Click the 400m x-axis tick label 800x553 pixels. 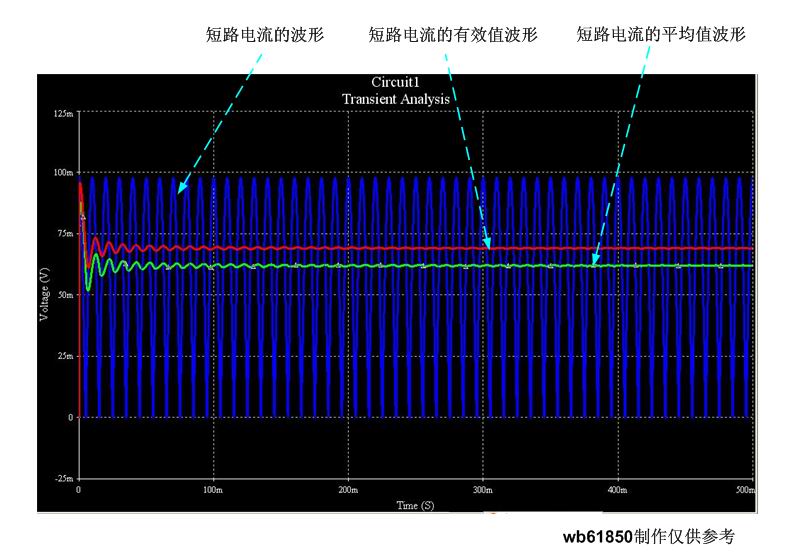coord(617,491)
